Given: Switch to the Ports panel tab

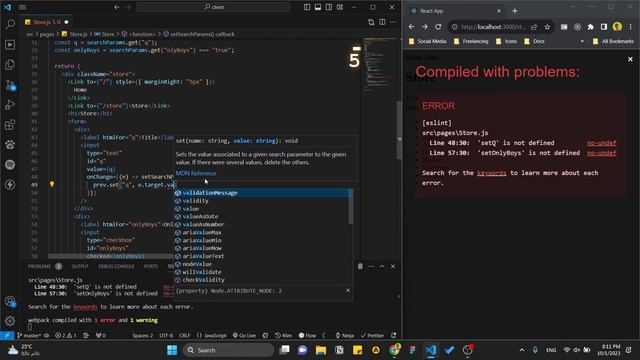Looking at the screenshot, I should tap(151, 267).
